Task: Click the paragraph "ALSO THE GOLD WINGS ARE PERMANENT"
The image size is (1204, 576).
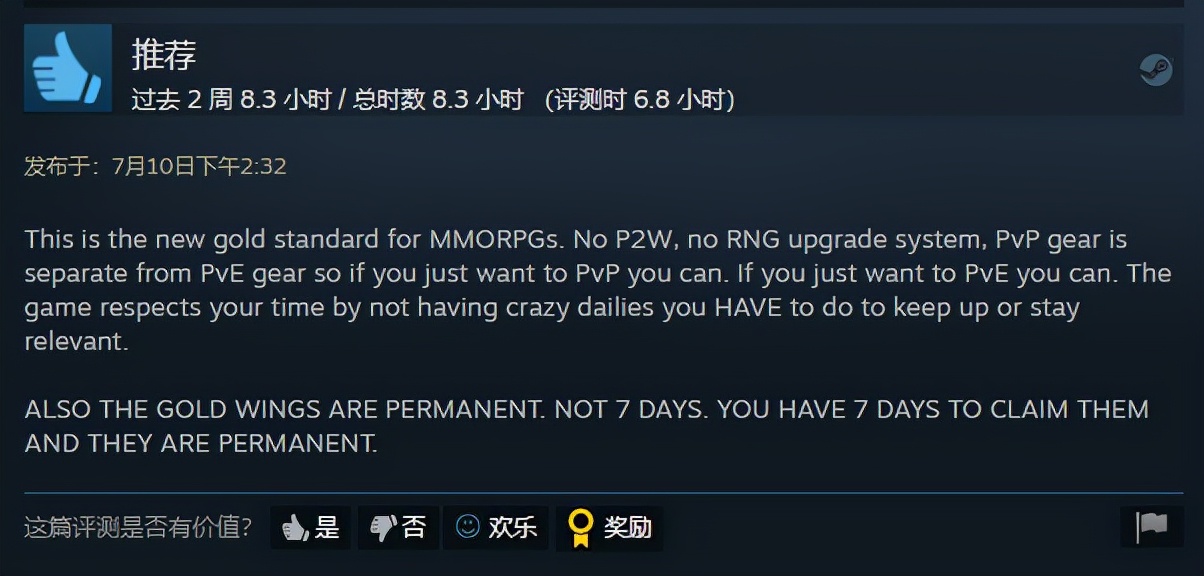Action: 586,427
